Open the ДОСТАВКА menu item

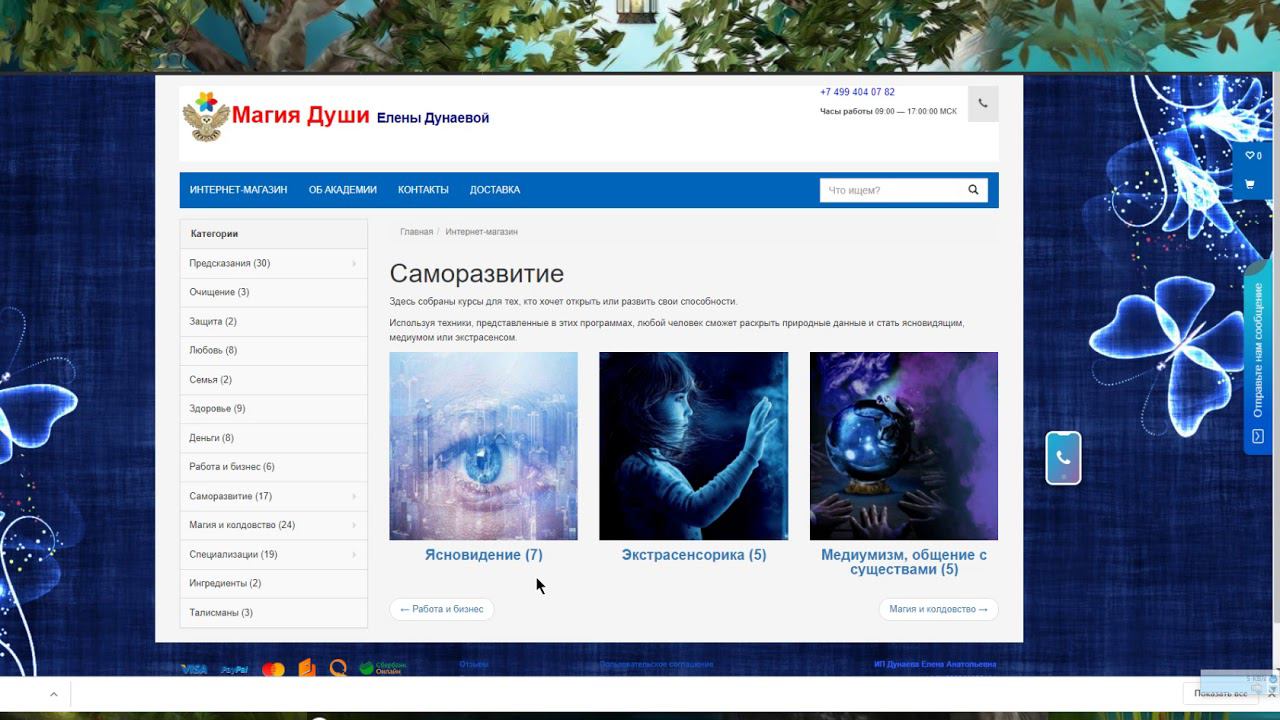pos(495,190)
